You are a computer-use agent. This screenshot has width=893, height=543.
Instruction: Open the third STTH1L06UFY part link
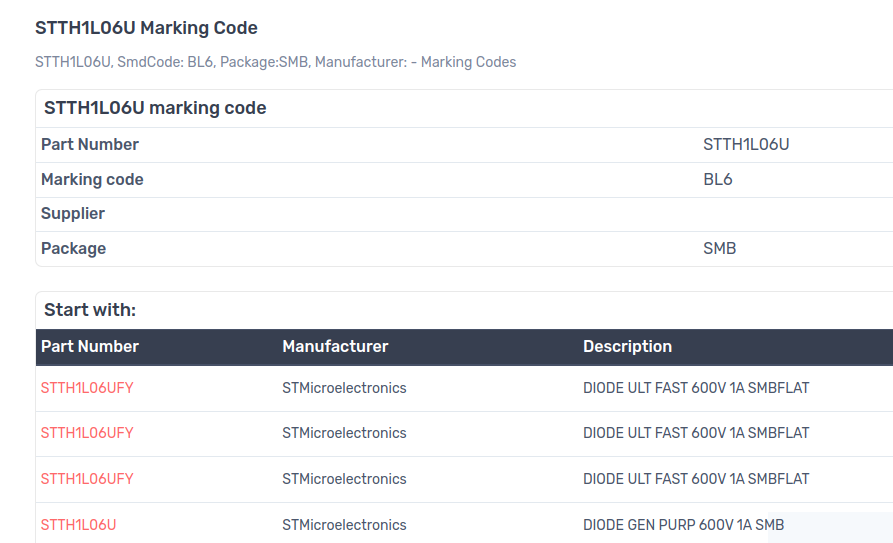click(87, 479)
